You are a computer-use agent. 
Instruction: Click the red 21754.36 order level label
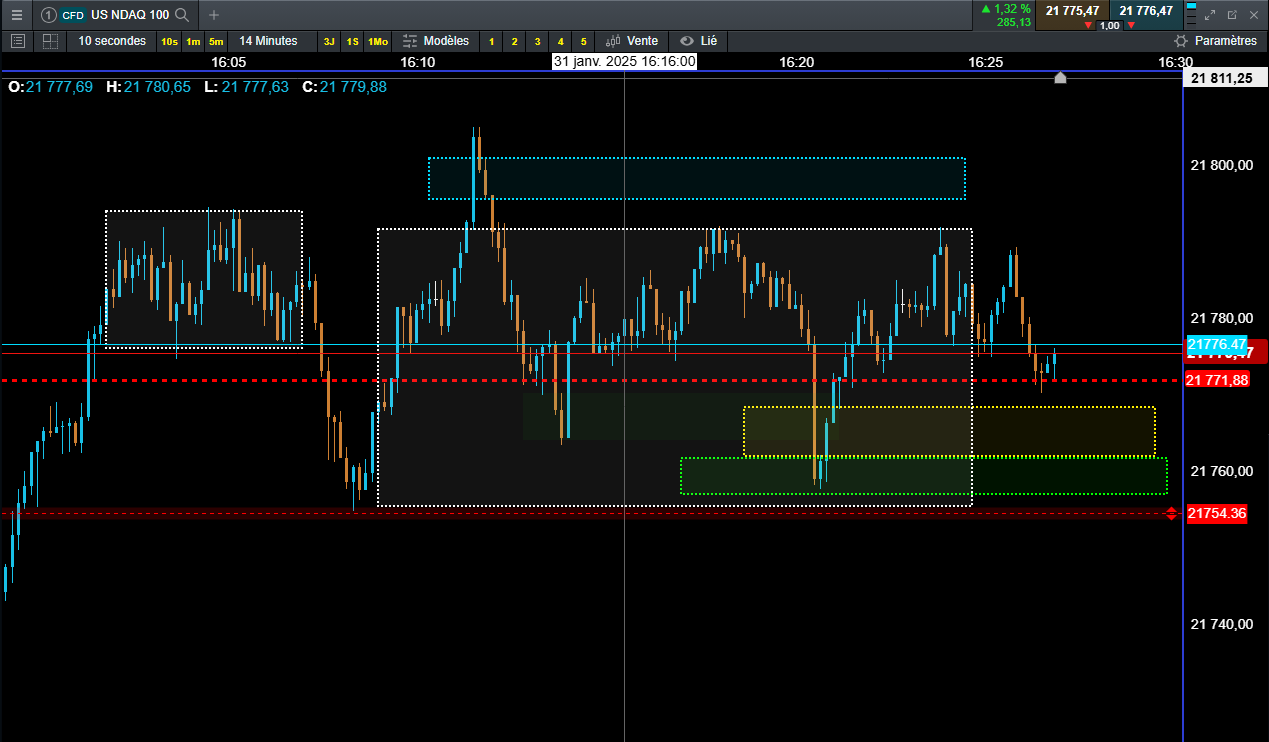point(1217,514)
